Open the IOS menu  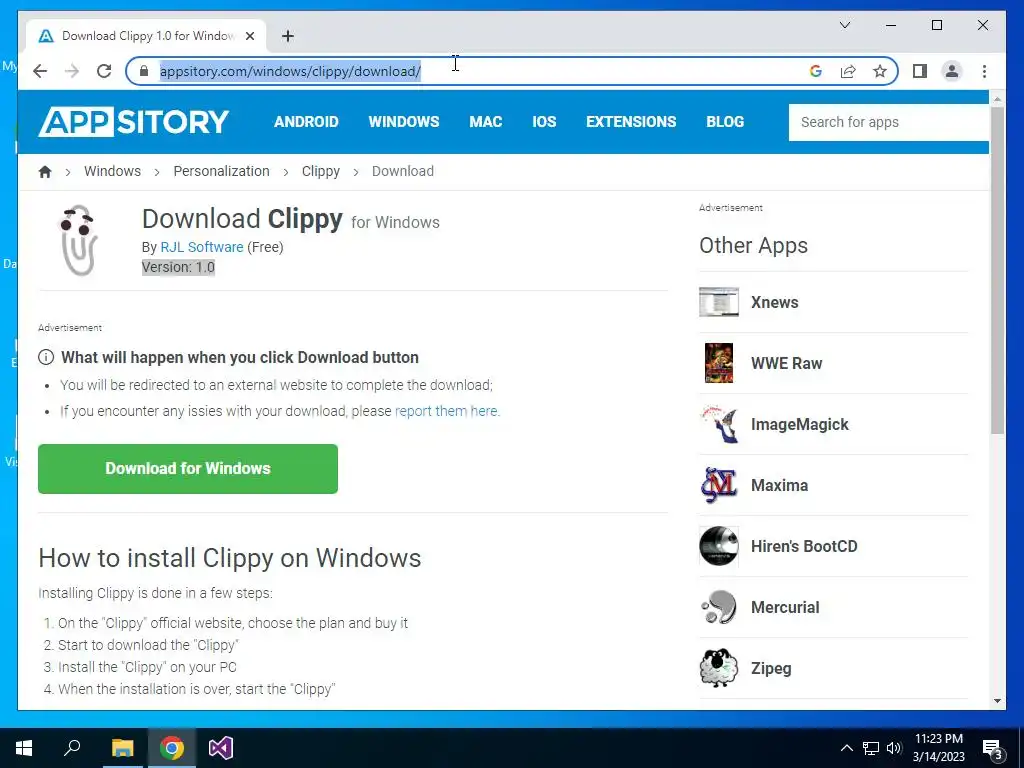coord(544,122)
